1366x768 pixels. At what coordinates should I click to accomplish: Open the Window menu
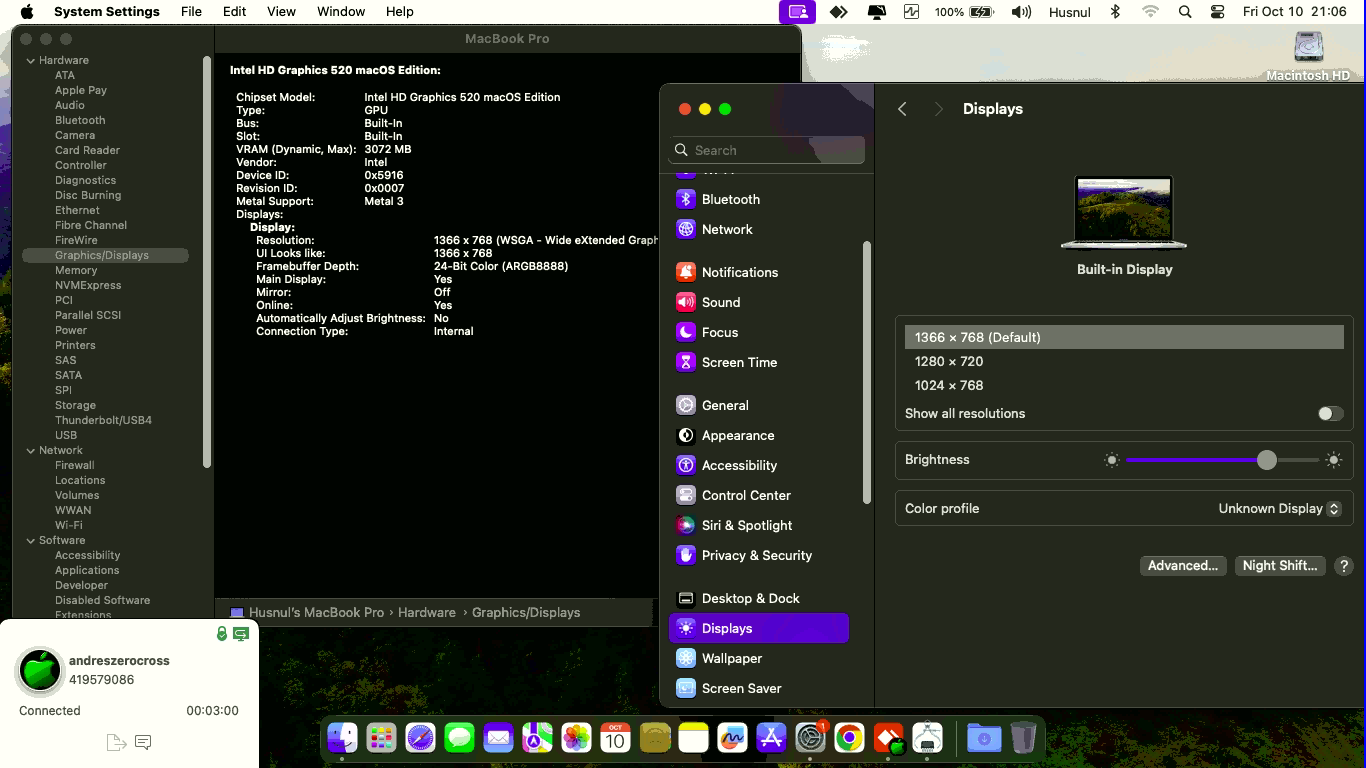coord(341,12)
